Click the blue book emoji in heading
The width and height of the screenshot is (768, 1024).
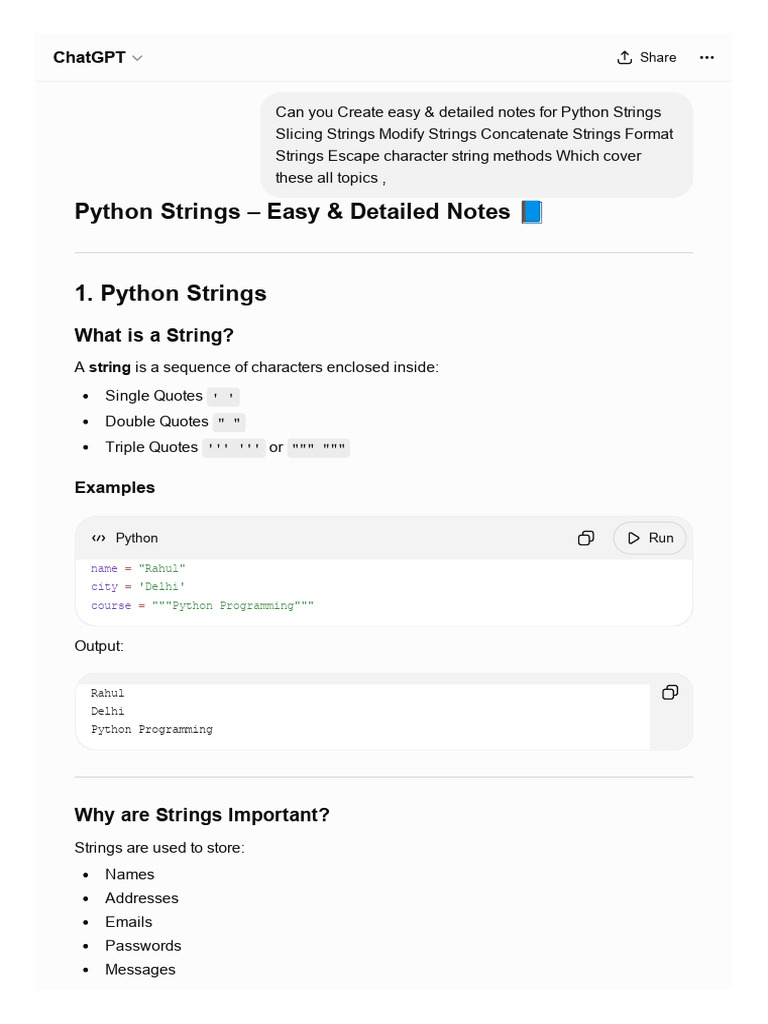tap(532, 212)
